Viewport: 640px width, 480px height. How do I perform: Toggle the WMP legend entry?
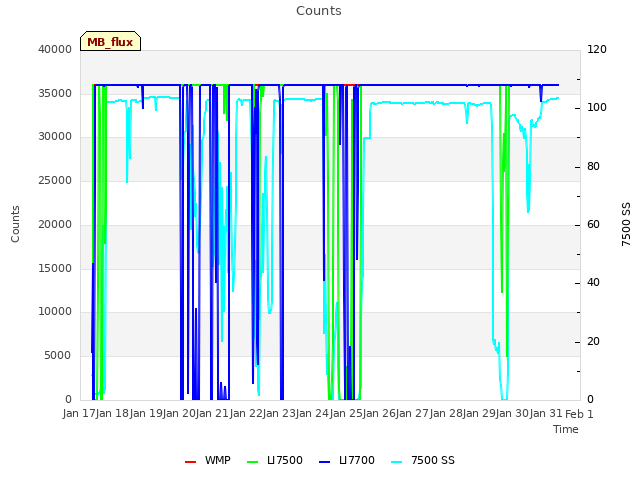[208, 460]
